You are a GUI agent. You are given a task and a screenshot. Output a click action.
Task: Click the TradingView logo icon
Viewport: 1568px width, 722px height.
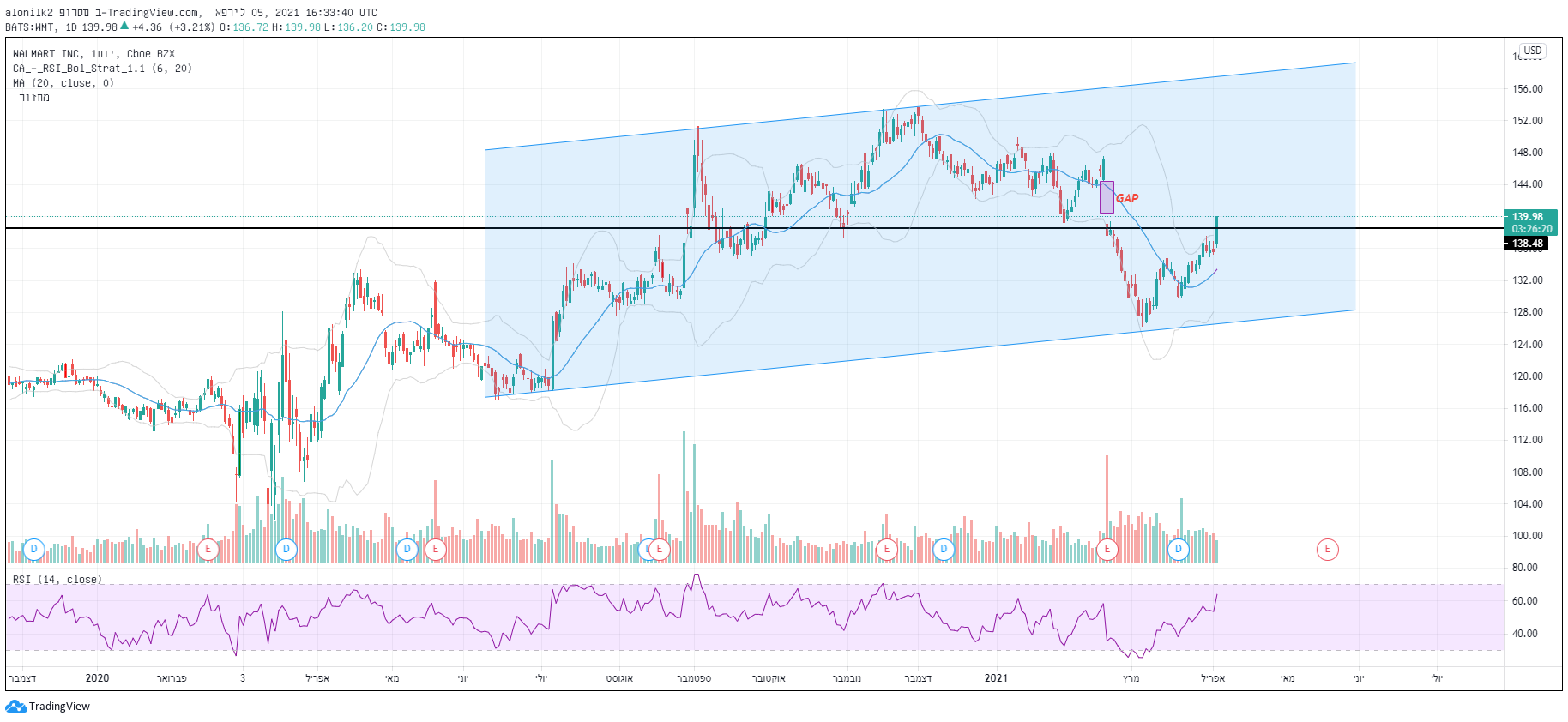(15, 707)
